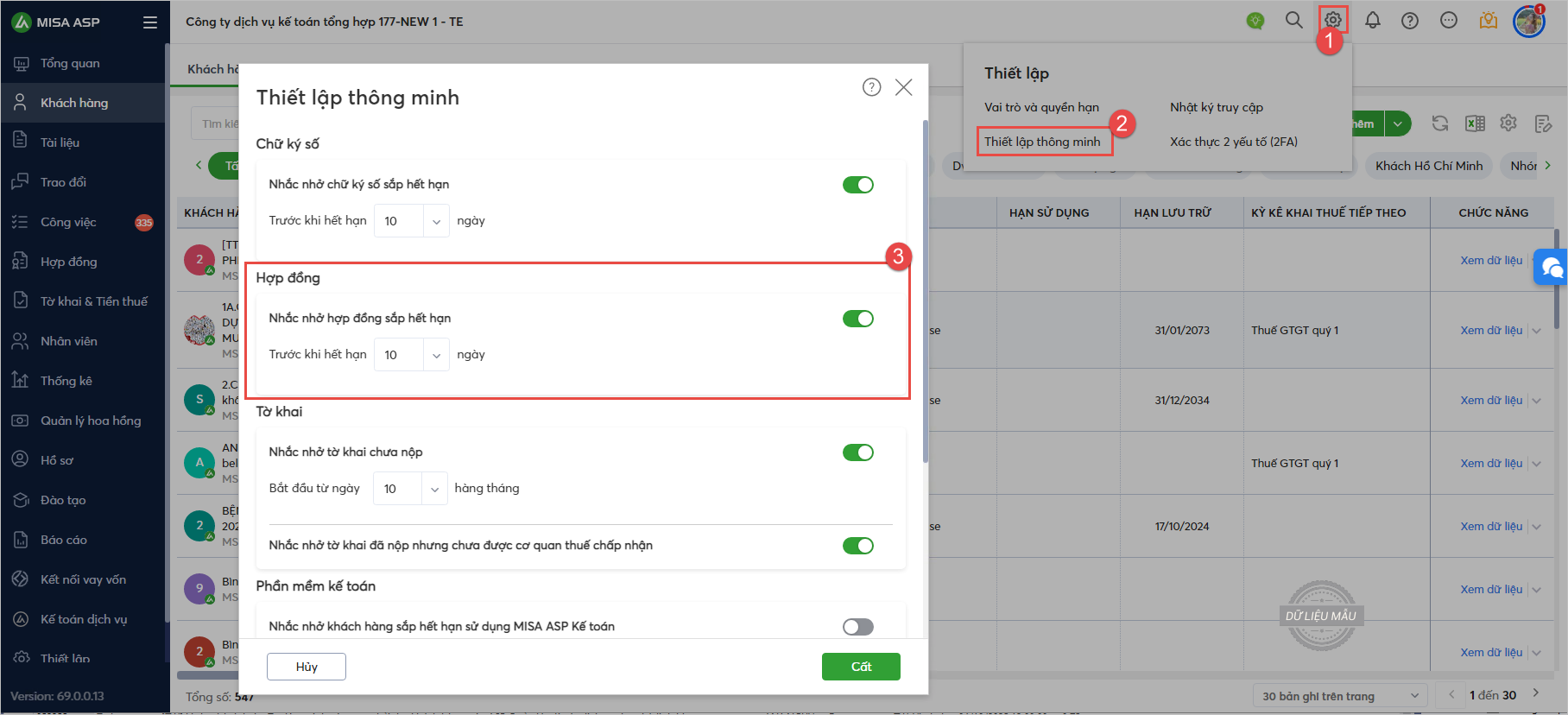Open Hồ sơ in sidebar
The height and width of the screenshot is (715, 1568).
click(x=82, y=460)
